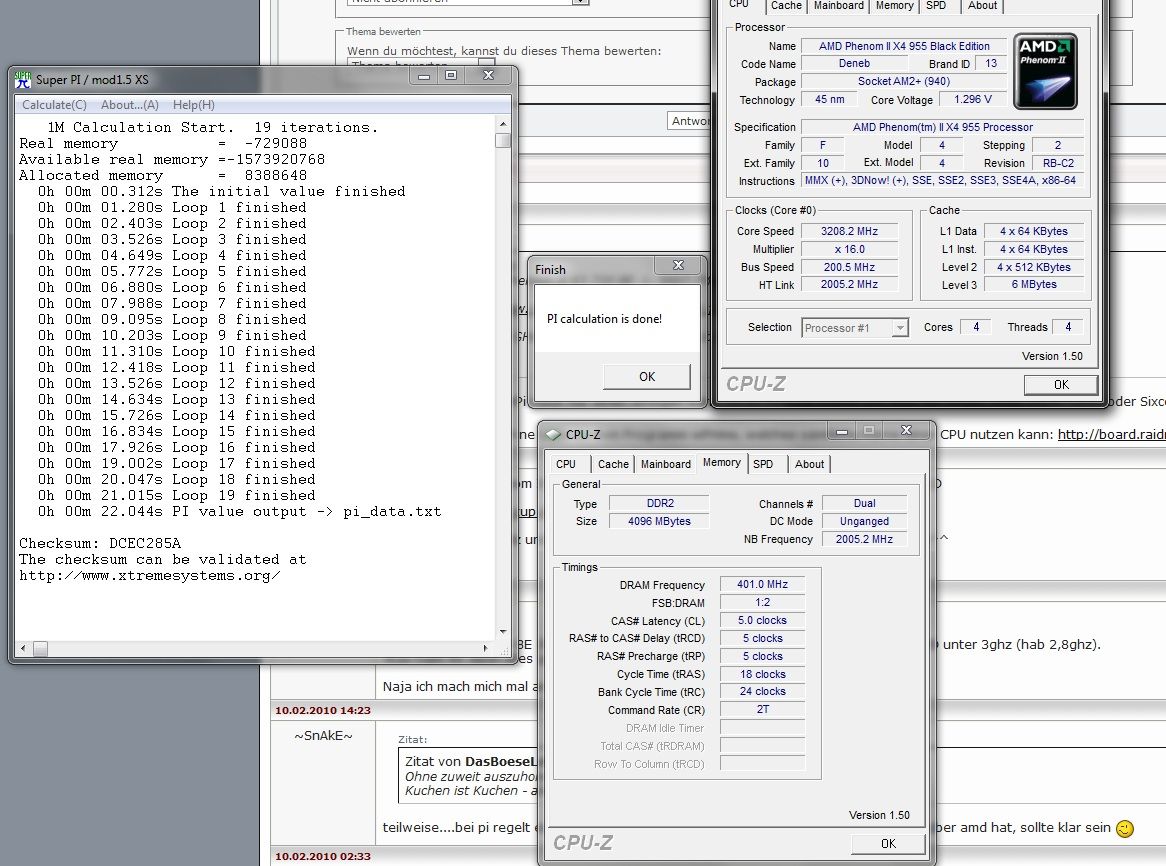The height and width of the screenshot is (866, 1166).
Task: Click the PI value output pi_data.txt line
Action: tap(239, 511)
